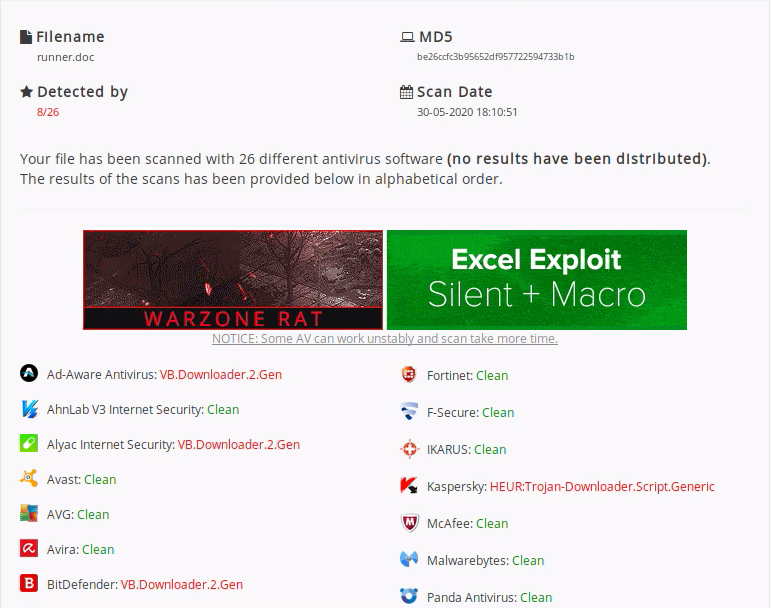The width and height of the screenshot is (772, 608).
Task: Click the NOTICE about unstable AV link
Action: [x=385, y=339]
